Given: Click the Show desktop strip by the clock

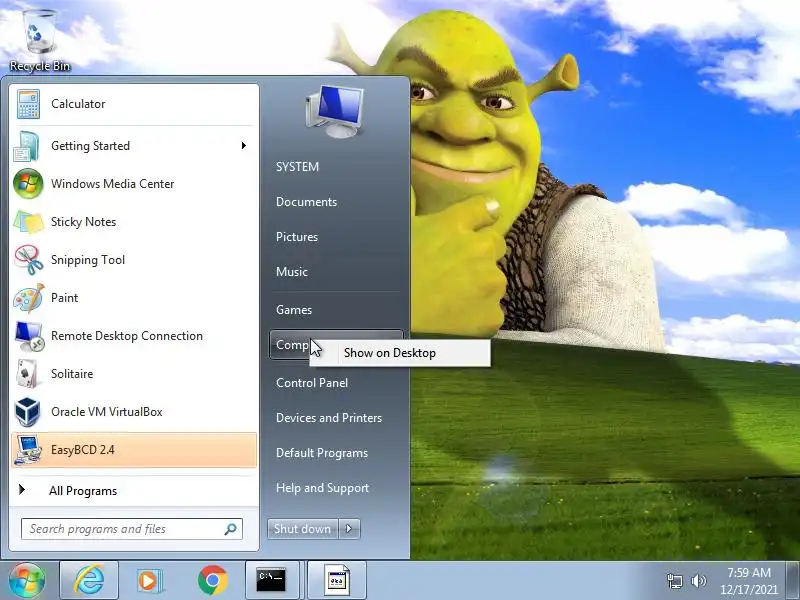Looking at the screenshot, I should (x=793, y=580).
